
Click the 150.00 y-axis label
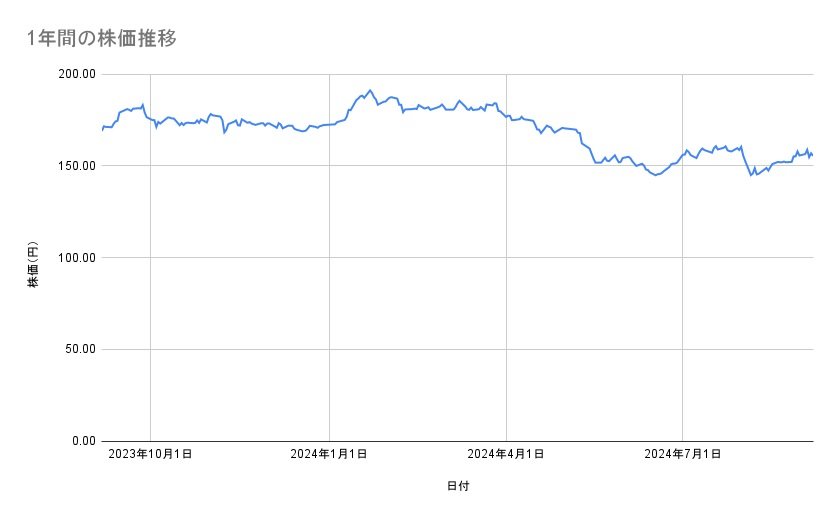(76, 166)
